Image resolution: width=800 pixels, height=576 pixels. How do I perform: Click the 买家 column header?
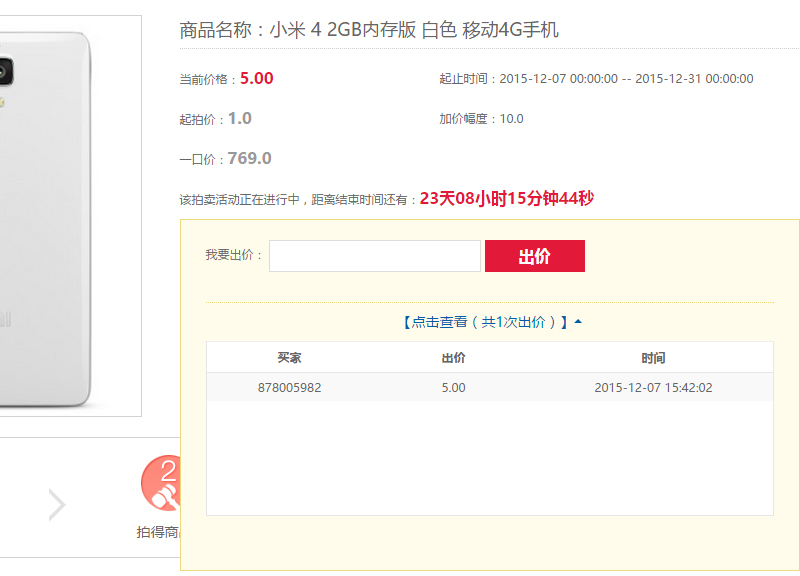[289, 358]
